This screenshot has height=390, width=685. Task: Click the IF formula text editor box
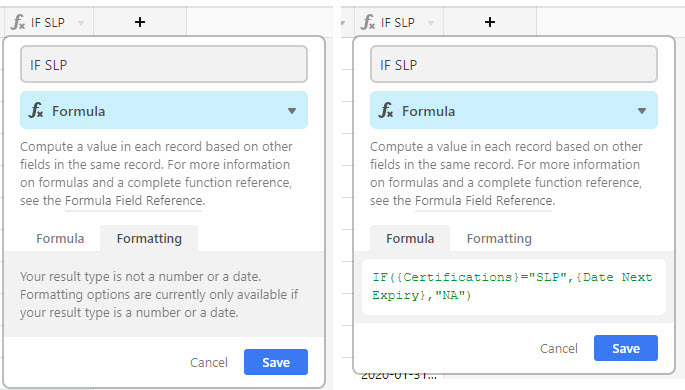513,286
